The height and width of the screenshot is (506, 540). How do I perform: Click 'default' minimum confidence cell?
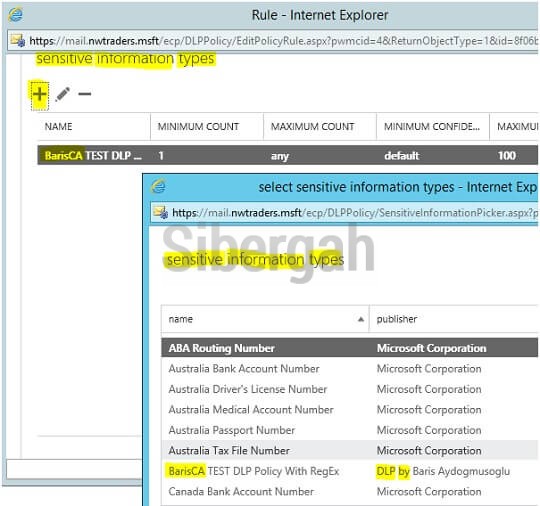402,156
